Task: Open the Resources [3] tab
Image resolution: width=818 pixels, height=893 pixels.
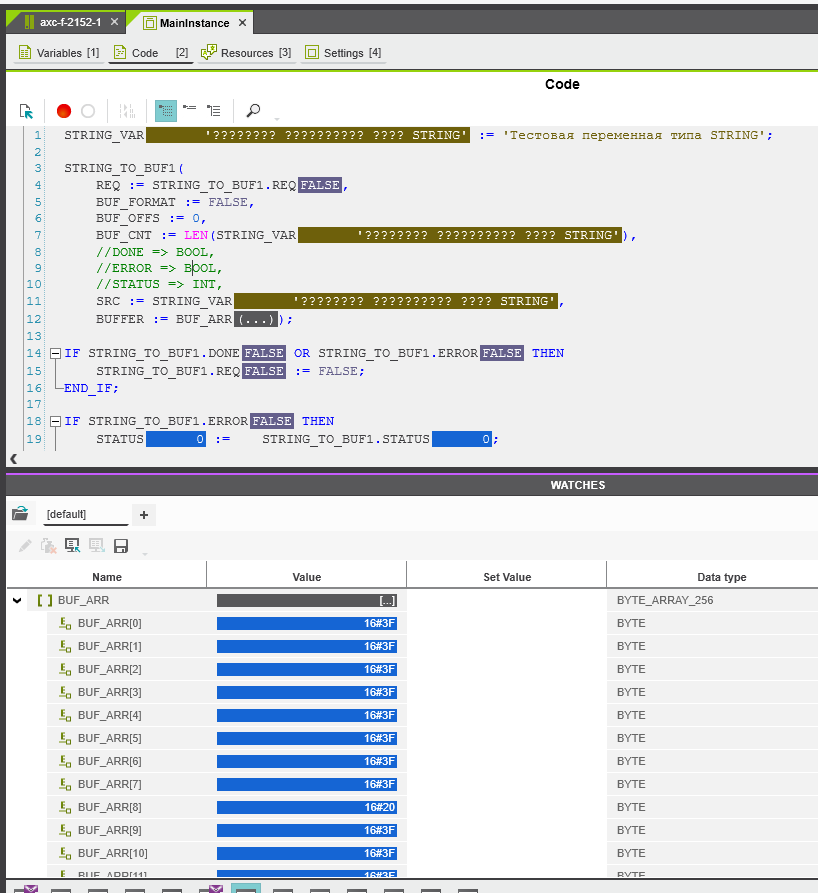Action: click(x=246, y=53)
